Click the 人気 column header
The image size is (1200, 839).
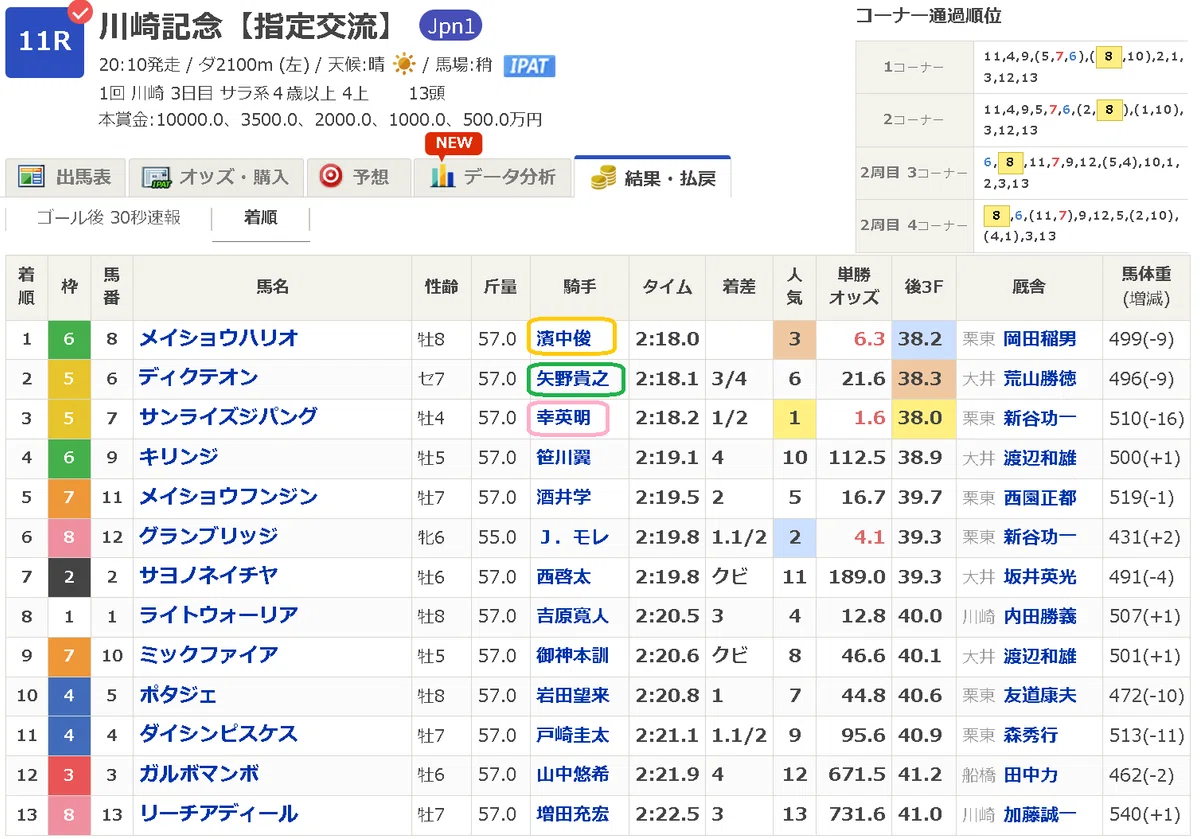794,287
